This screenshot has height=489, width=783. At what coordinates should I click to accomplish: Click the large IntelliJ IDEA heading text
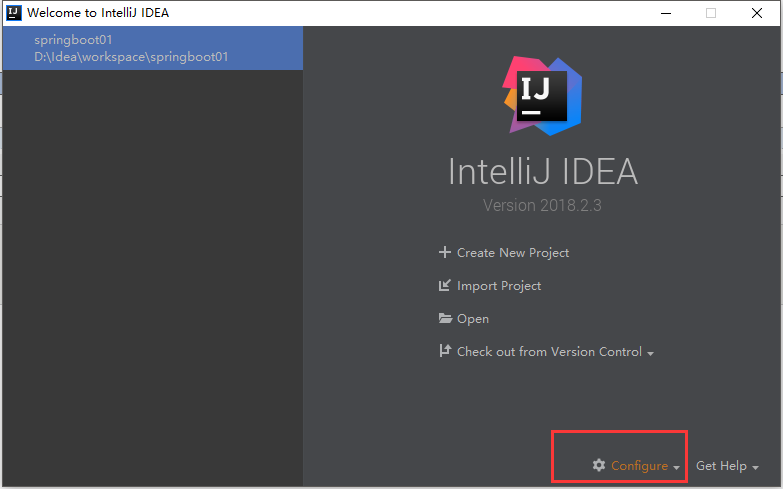(x=543, y=171)
